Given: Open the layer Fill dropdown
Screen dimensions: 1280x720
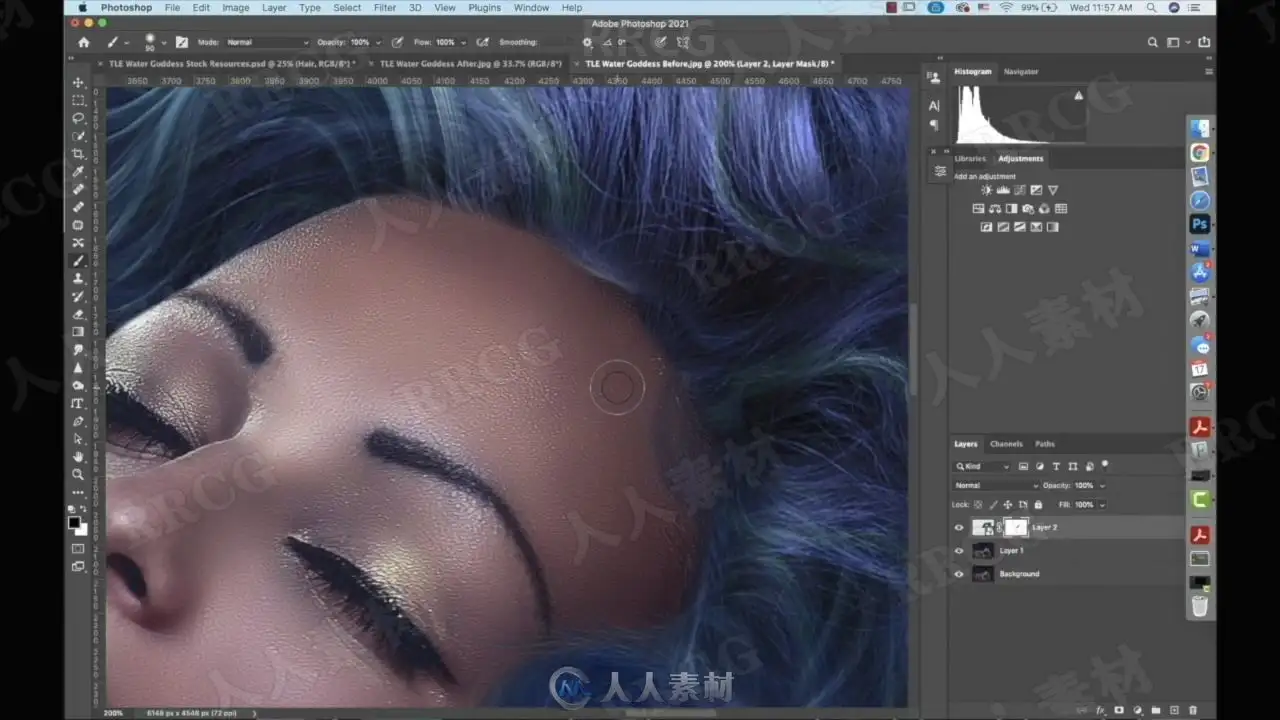Looking at the screenshot, I should tap(1102, 505).
